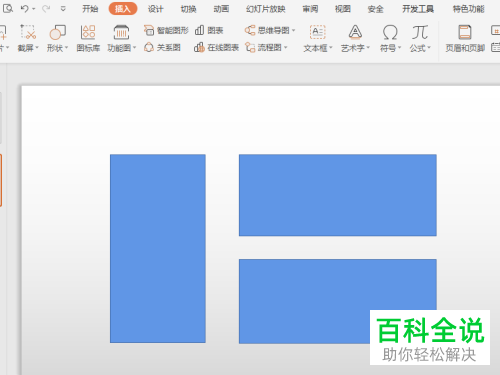Screen dimensions: 500x375
Task: Open the 开发工具 tab
Action: pos(418,9)
